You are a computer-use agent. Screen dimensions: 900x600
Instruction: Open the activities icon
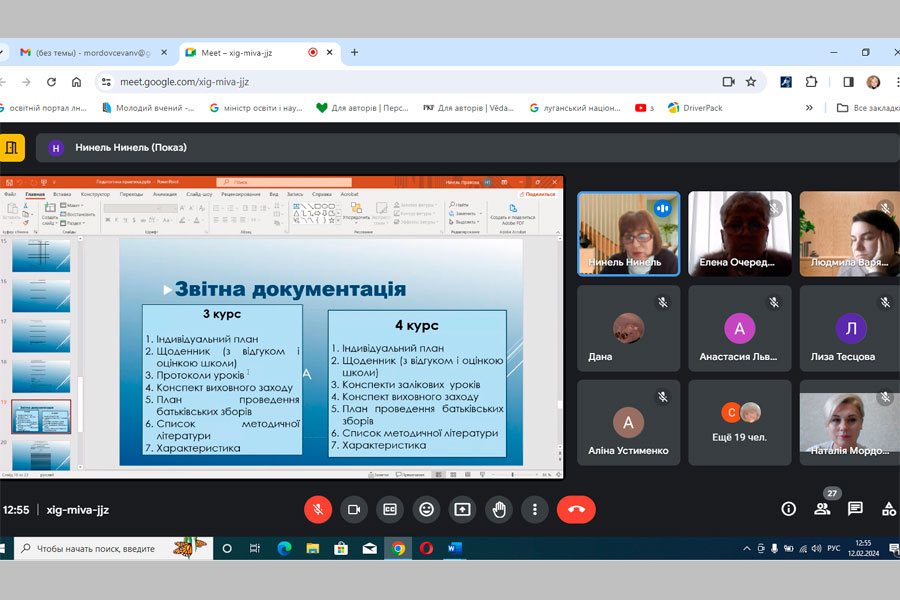click(889, 509)
